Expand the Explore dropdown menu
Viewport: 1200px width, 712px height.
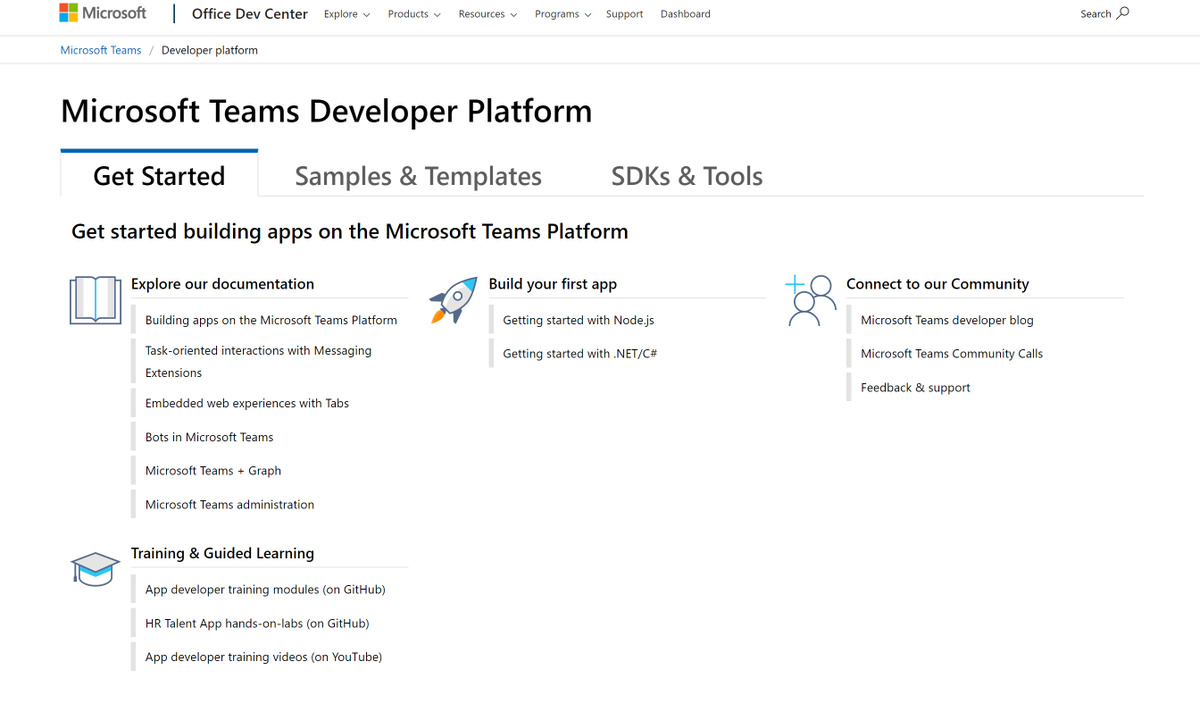click(x=347, y=14)
